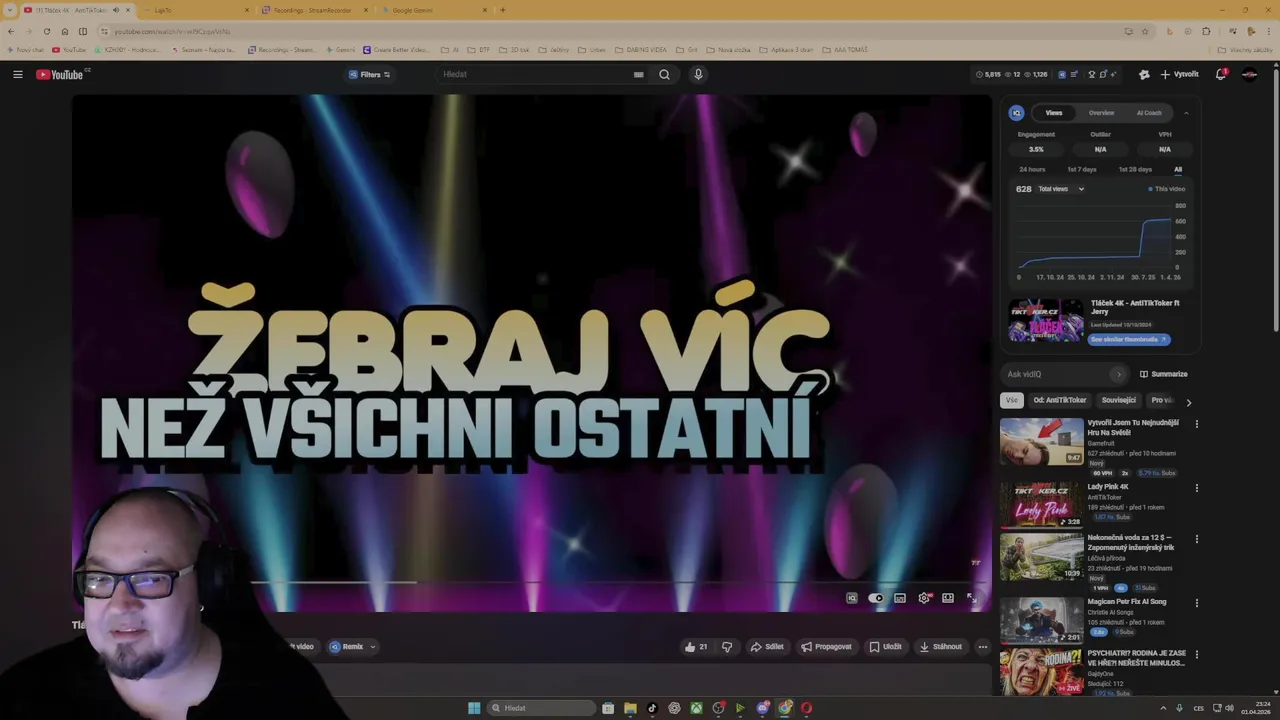Switch vidIQ panel to AI Coach tab
1280x720 pixels.
tap(1149, 113)
